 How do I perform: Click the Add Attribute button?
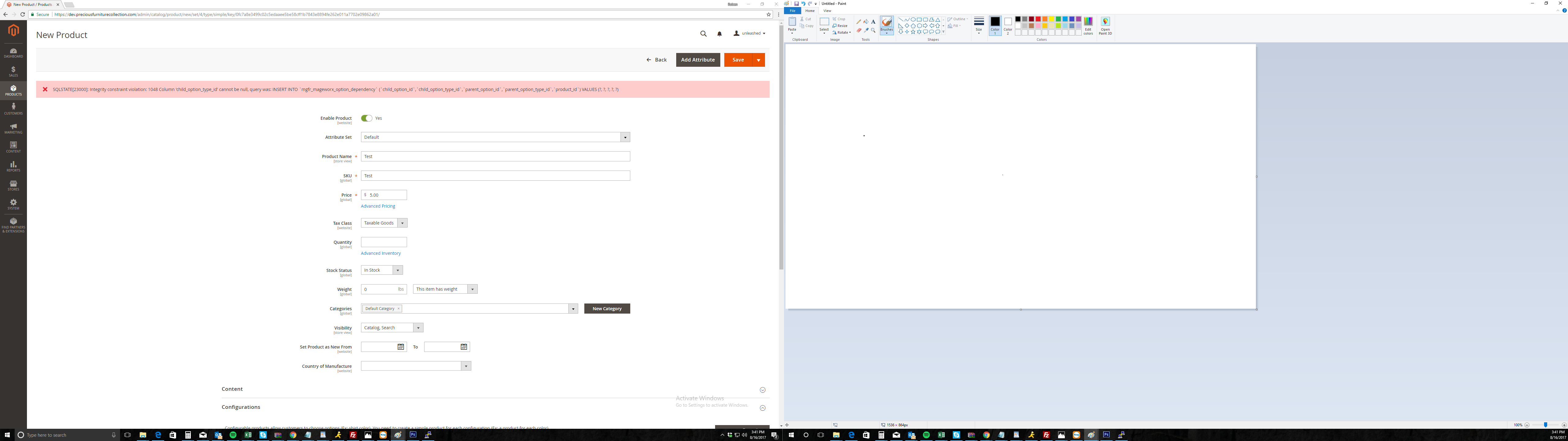(x=698, y=60)
